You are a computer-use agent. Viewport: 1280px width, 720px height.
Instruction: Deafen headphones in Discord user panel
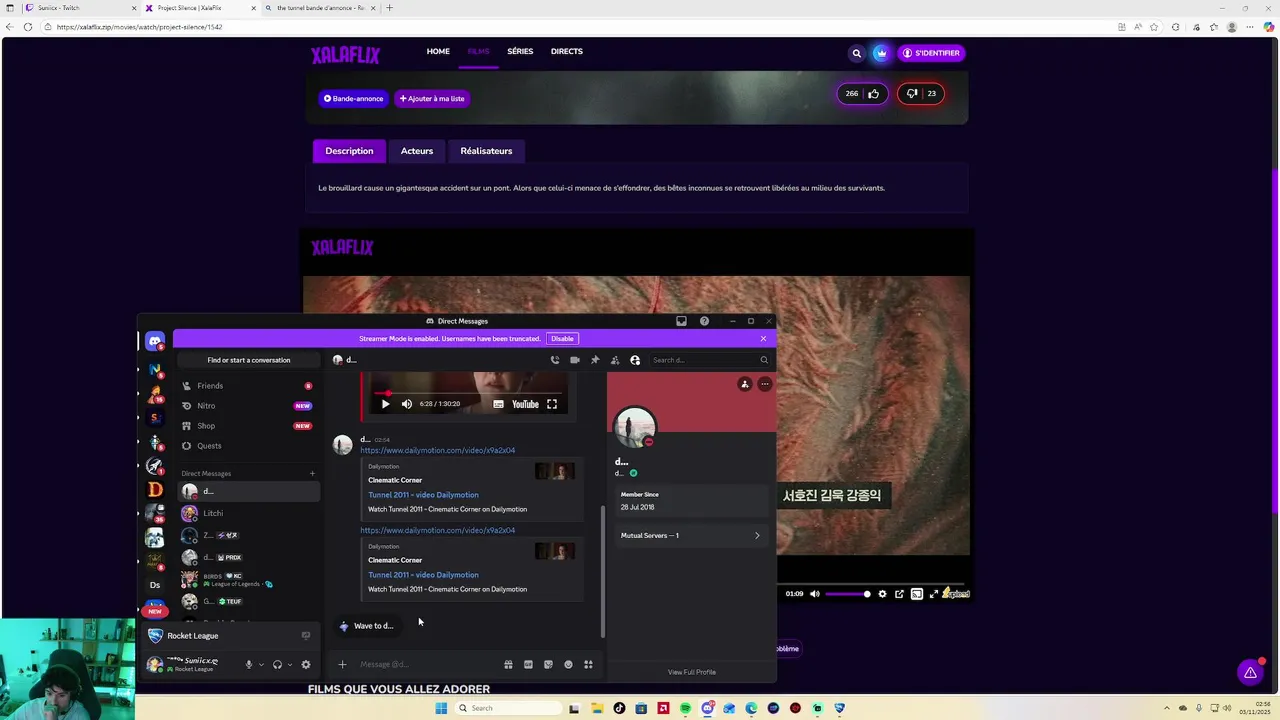point(277,664)
